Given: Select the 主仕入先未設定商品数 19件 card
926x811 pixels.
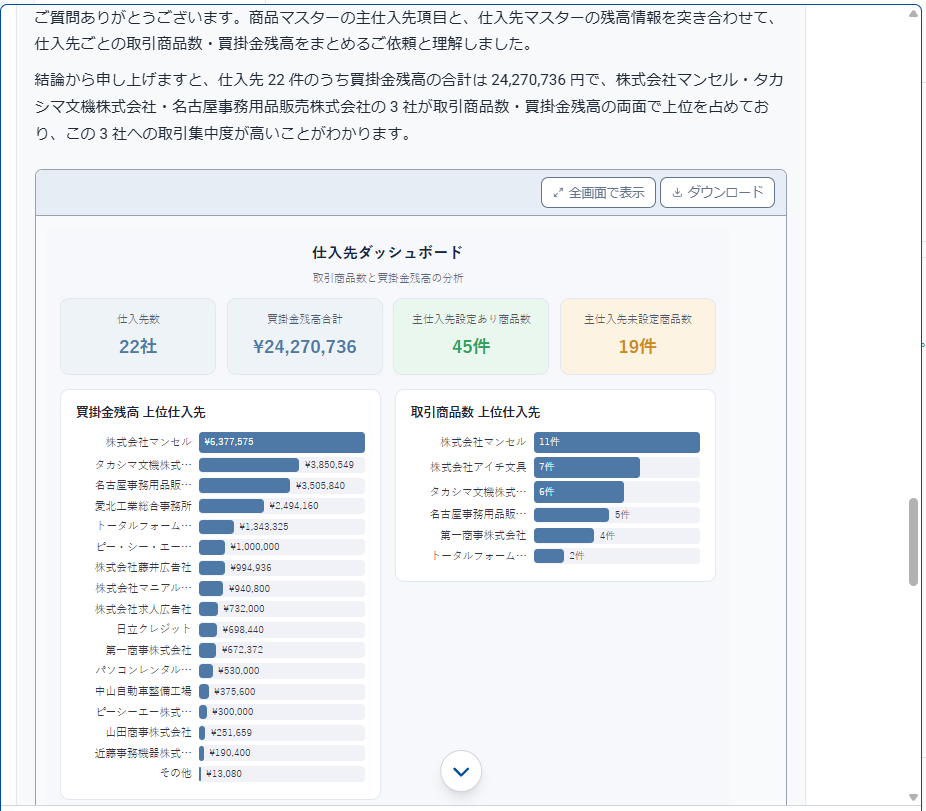Looking at the screenshot, I should [x=638, y=336].
